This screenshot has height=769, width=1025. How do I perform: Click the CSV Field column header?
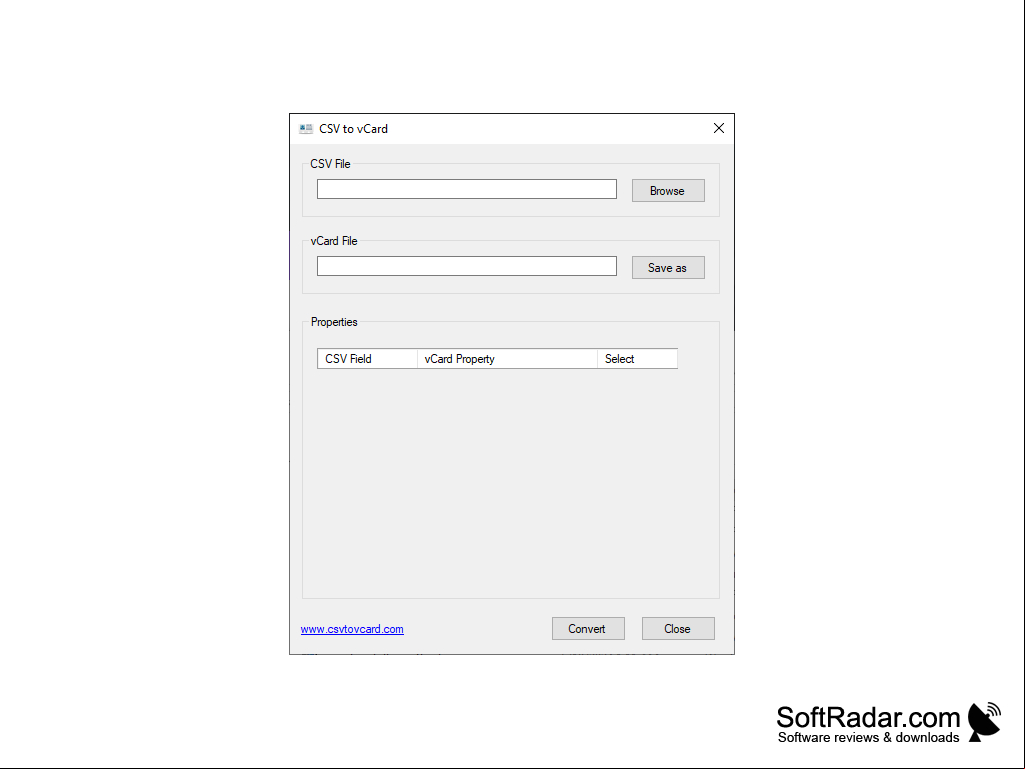(367, 358)
